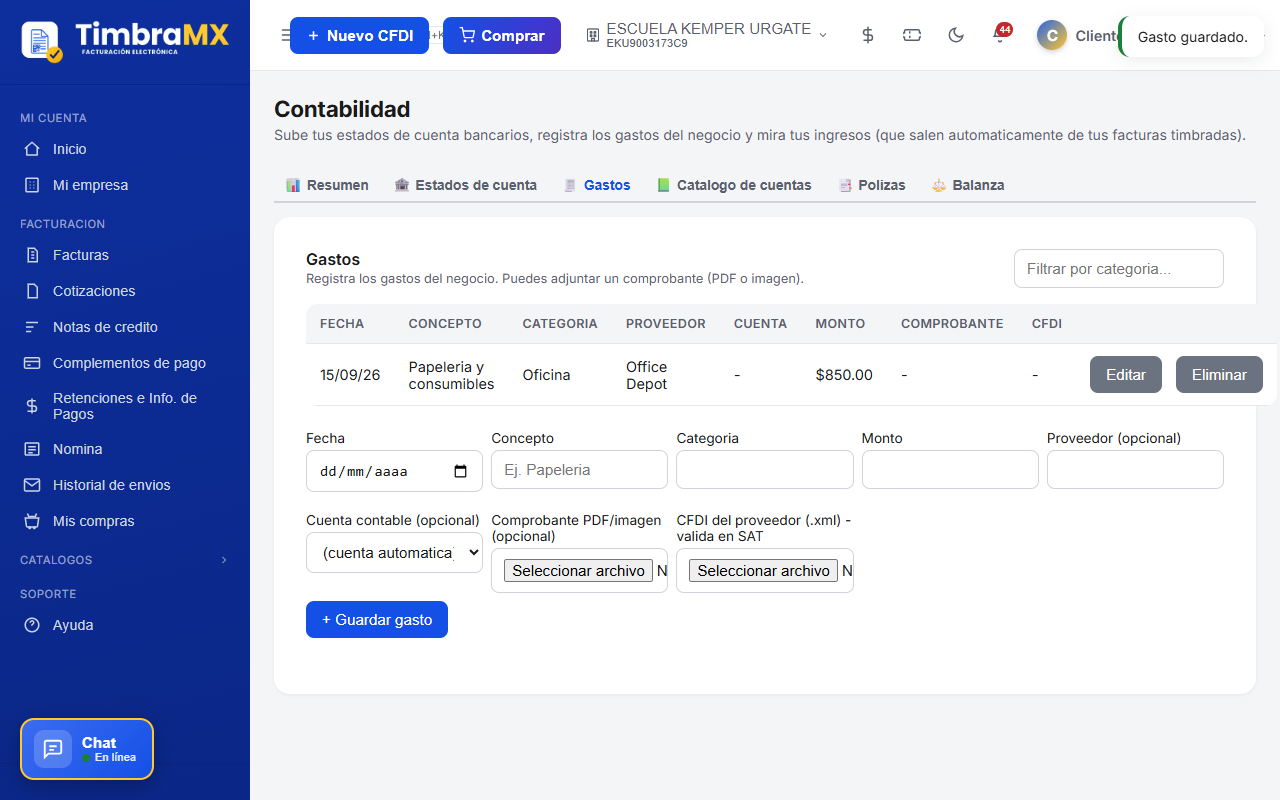The image size is (1280, 800).
Task: Click Guardar gasto button
Action: point(377,619)
